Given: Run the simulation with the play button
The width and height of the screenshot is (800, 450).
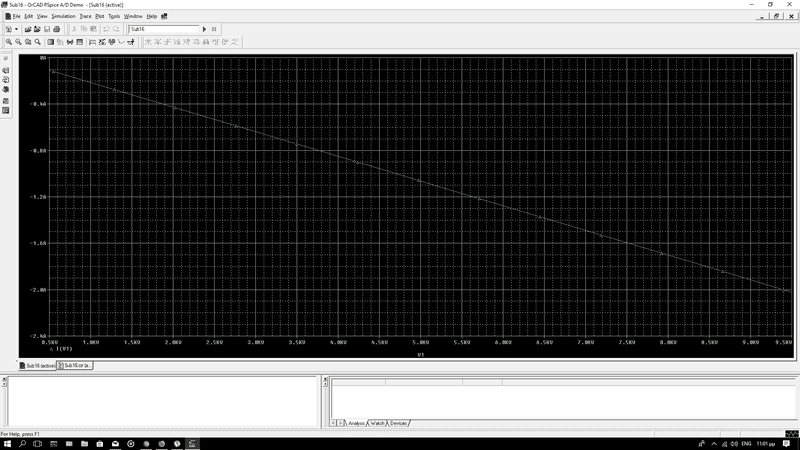Looking at the screenshot, I should pyautogui.click(x=205, y=29).
